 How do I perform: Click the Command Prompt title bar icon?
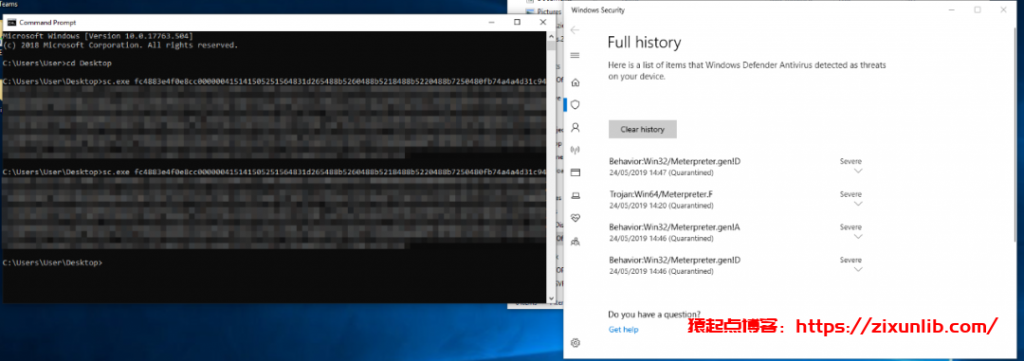click(11, 22)
